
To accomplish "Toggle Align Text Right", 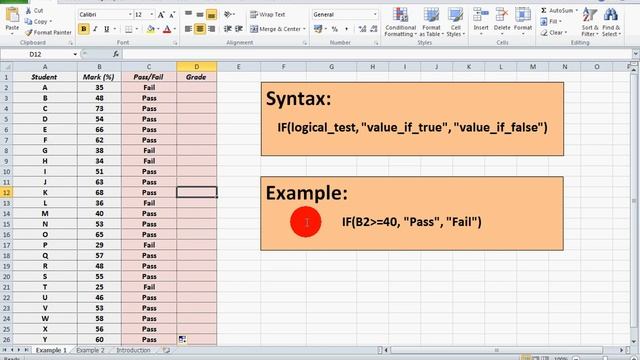I will [x=211, y=29].
